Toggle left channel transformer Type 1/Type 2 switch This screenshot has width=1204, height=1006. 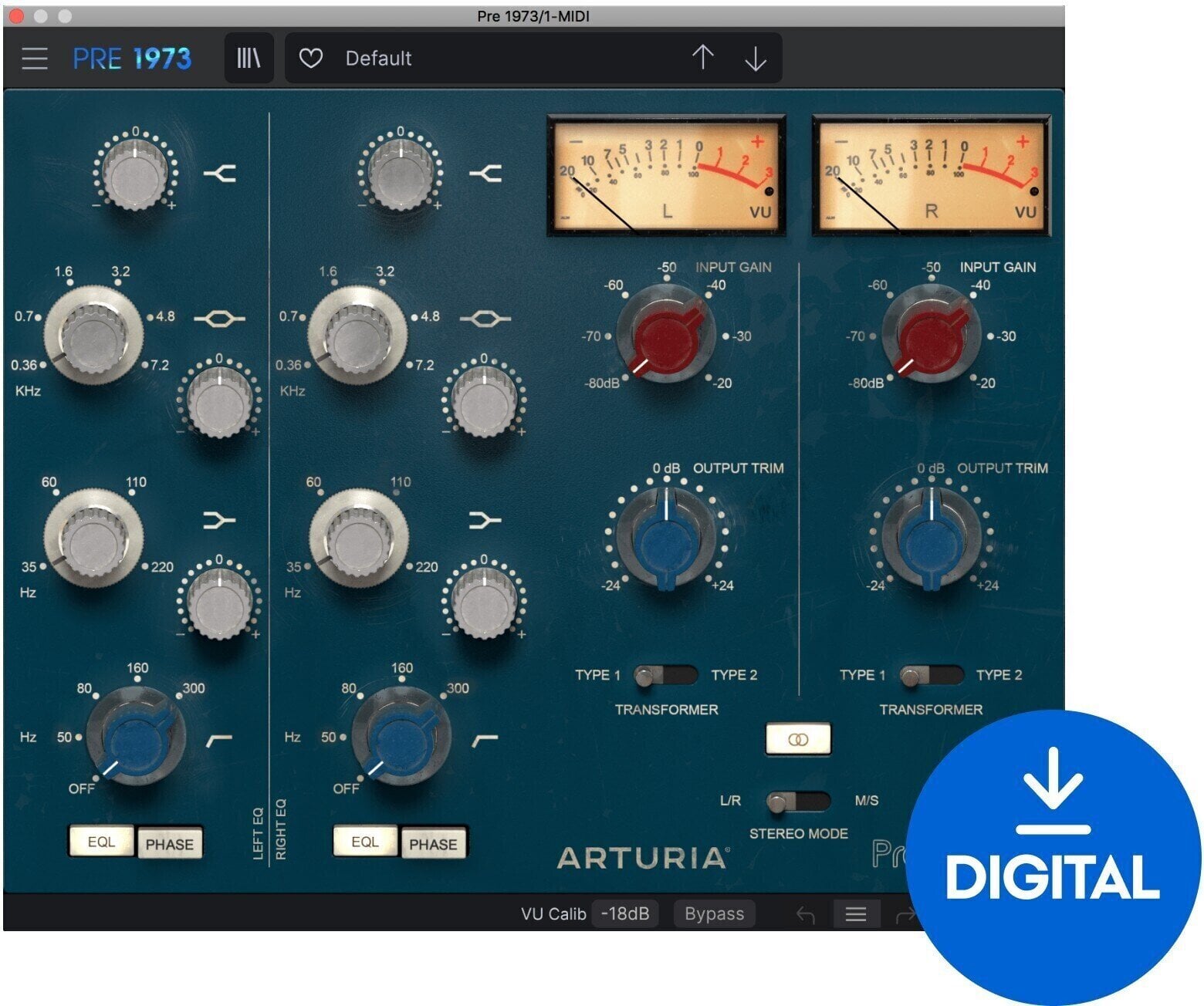[x=665, y=676]
